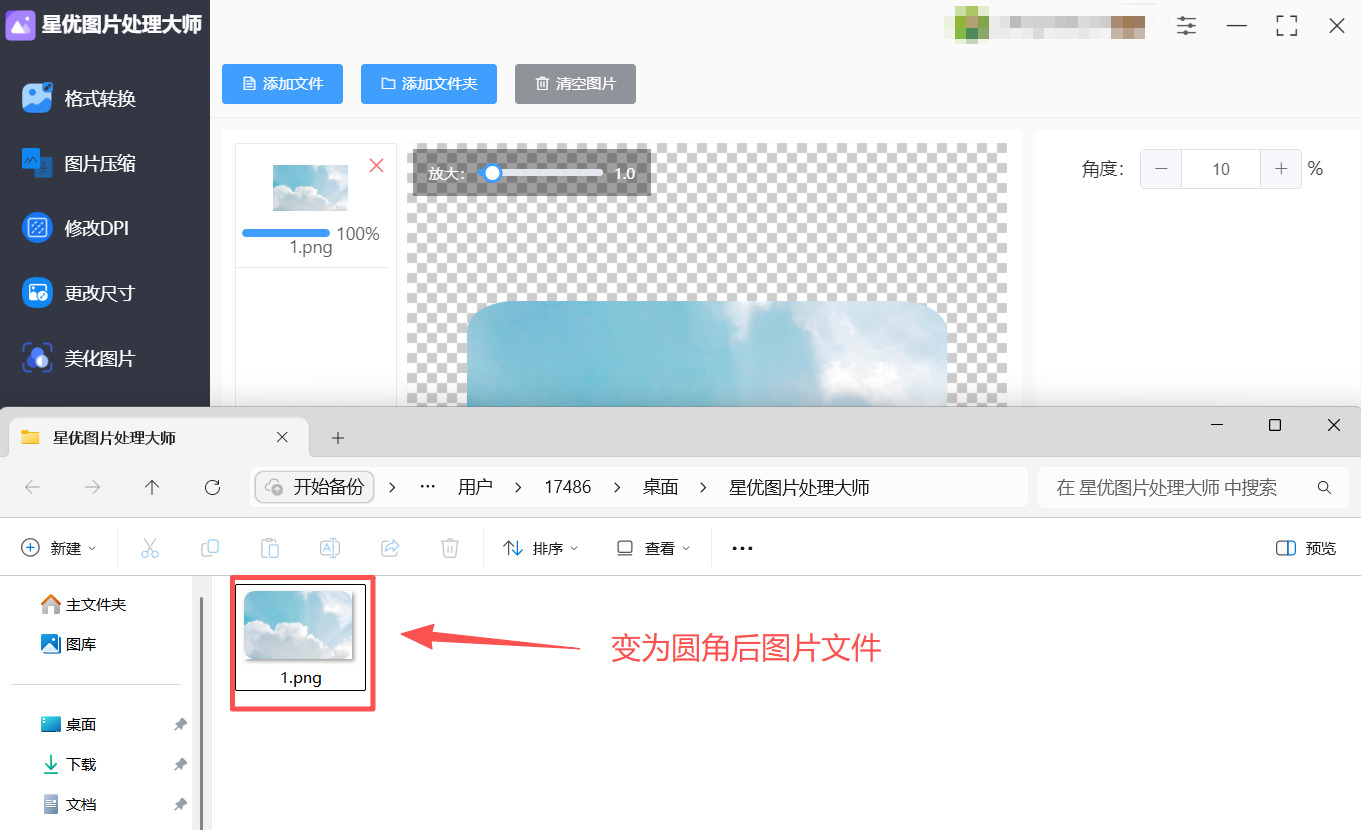
Task: Click 用户 in the address path
Action: point(475,487)
